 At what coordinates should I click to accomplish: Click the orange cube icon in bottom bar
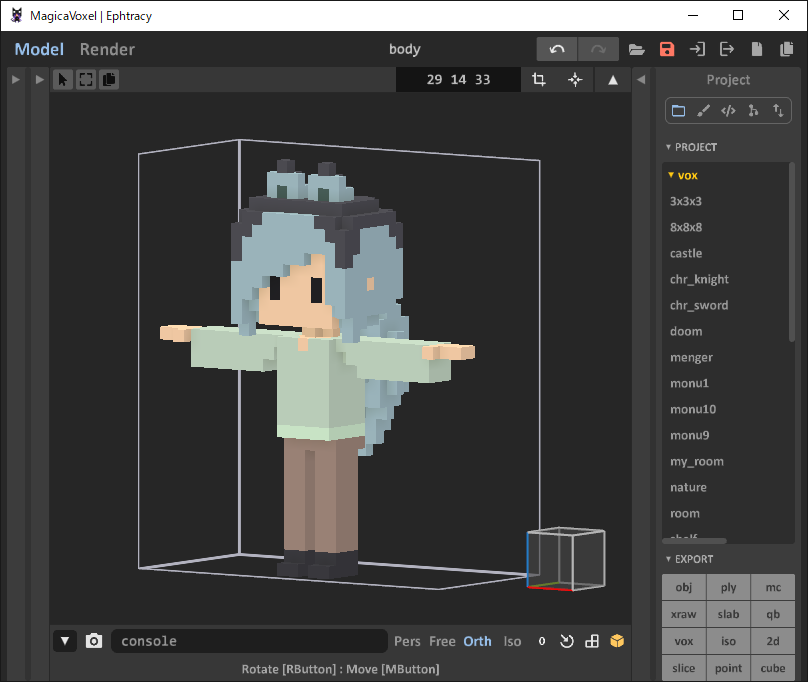pyautogui.click(x=617, y=641)
